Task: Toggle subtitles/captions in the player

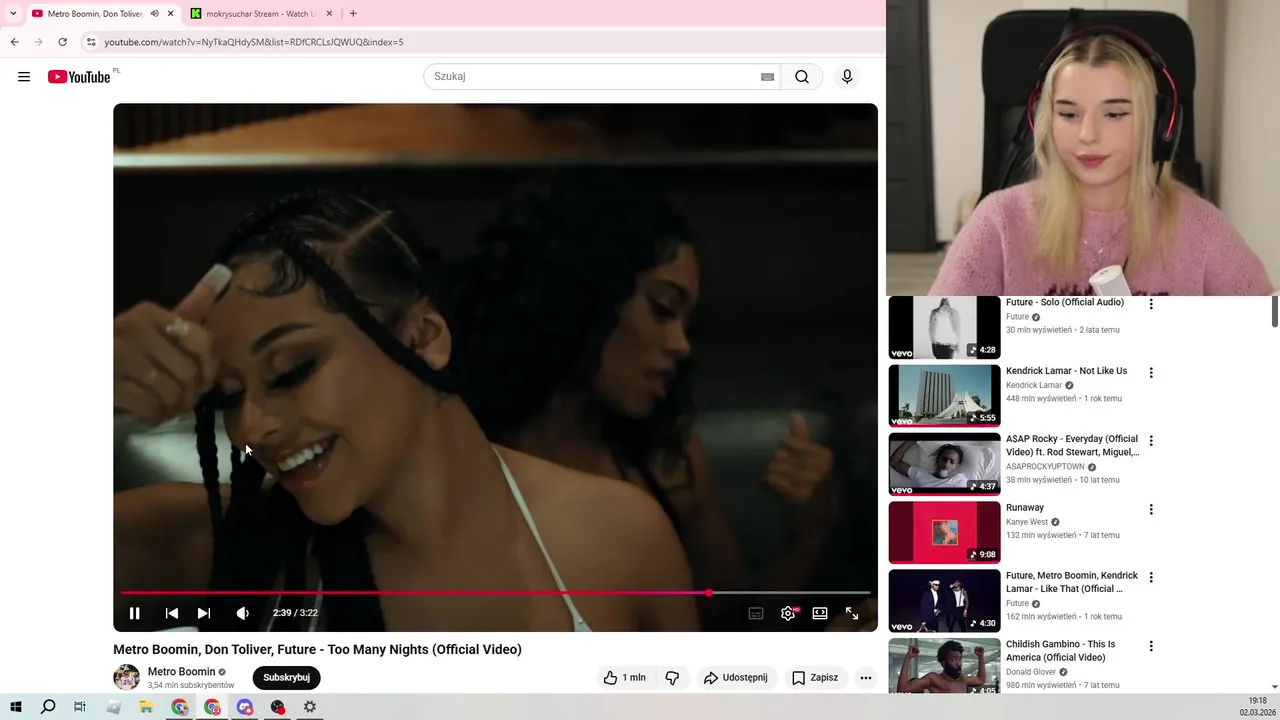Action: 756,613
